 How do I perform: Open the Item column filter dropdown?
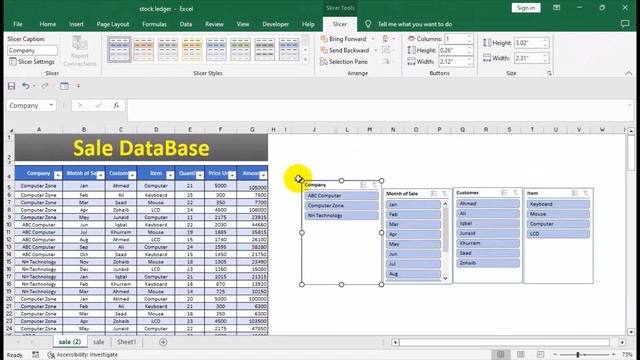click(x=170, y=175)
